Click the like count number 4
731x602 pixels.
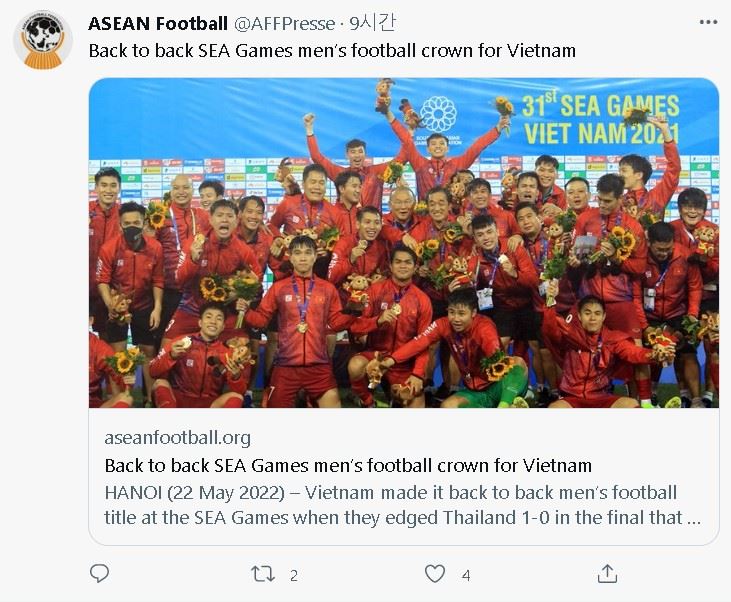click(466, 576)
